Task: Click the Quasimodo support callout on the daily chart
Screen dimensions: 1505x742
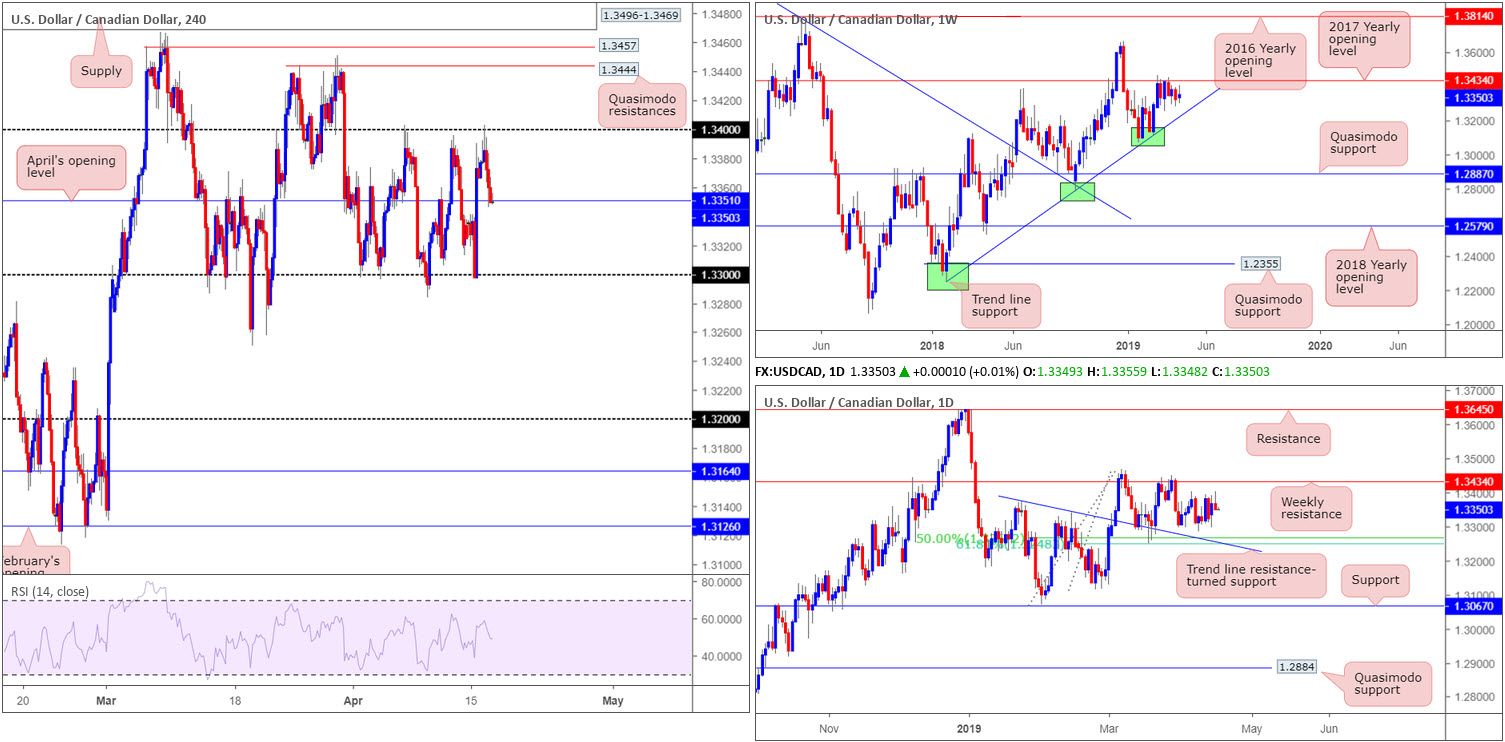Action: (x=1388, y=684)
